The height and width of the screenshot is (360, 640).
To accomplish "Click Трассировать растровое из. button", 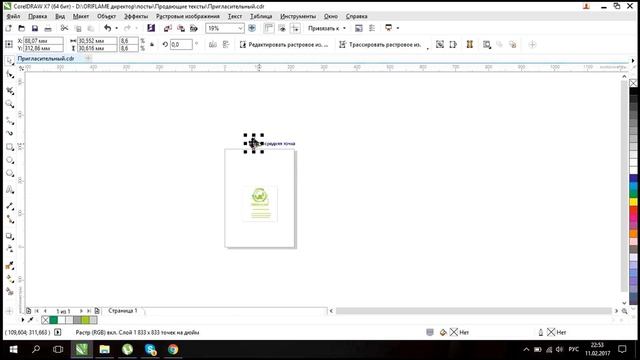I will click(381, 44).
